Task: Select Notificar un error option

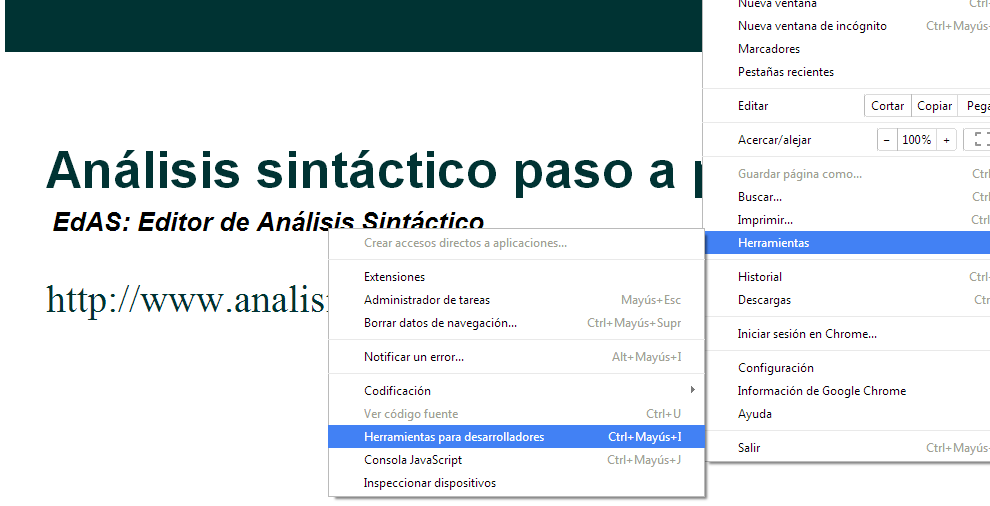Action: [414, 357]
